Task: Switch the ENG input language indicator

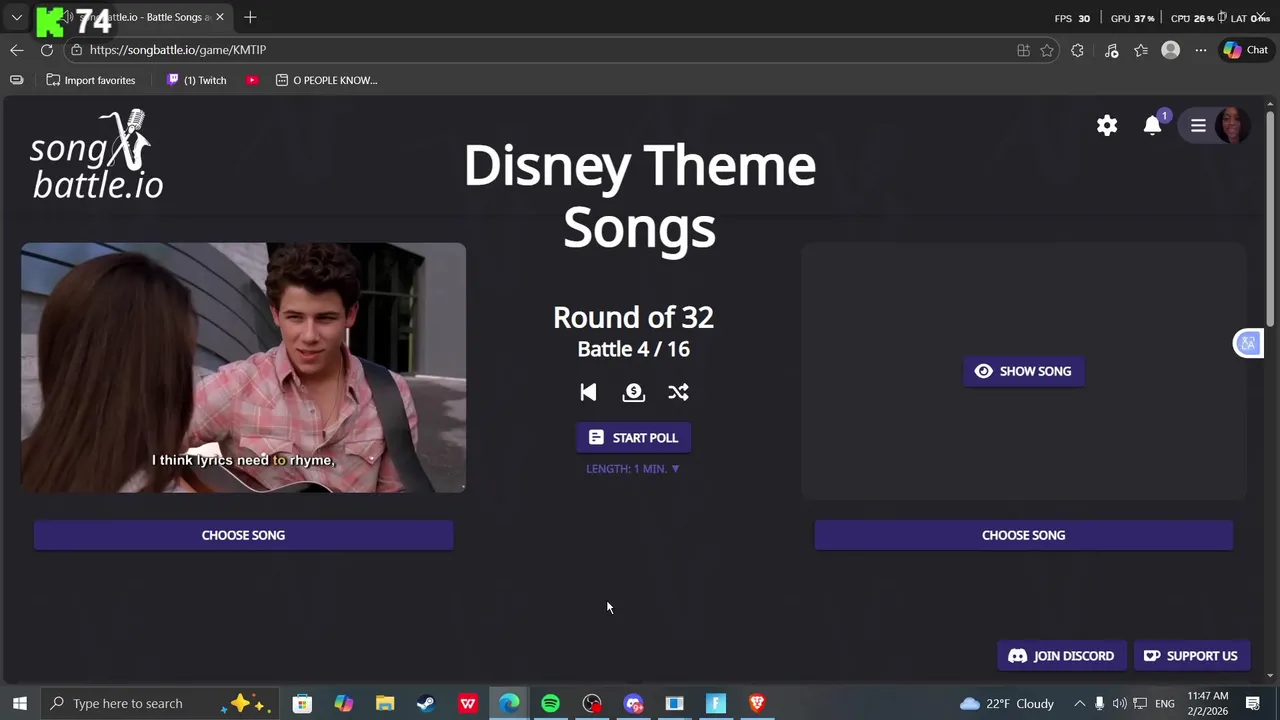Action: (x=1165, y=703)
